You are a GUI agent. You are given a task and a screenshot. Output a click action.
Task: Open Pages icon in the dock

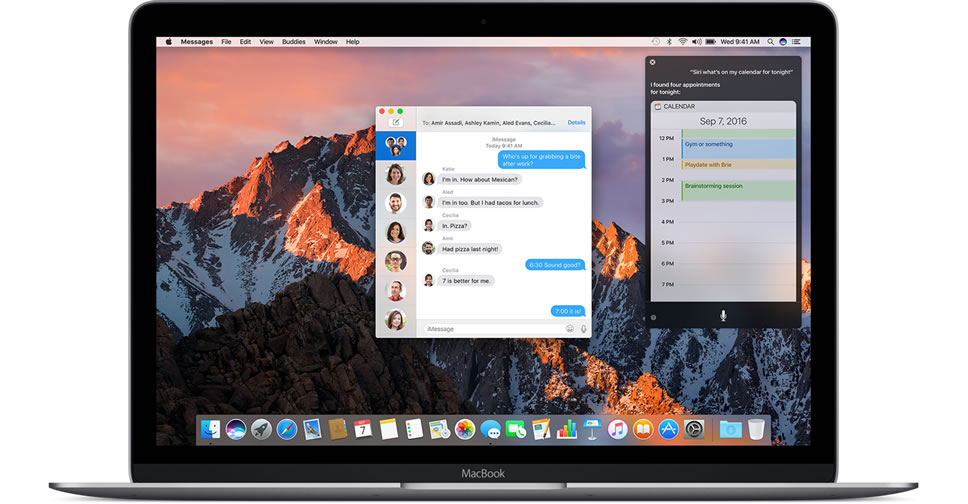click(541, 429)
